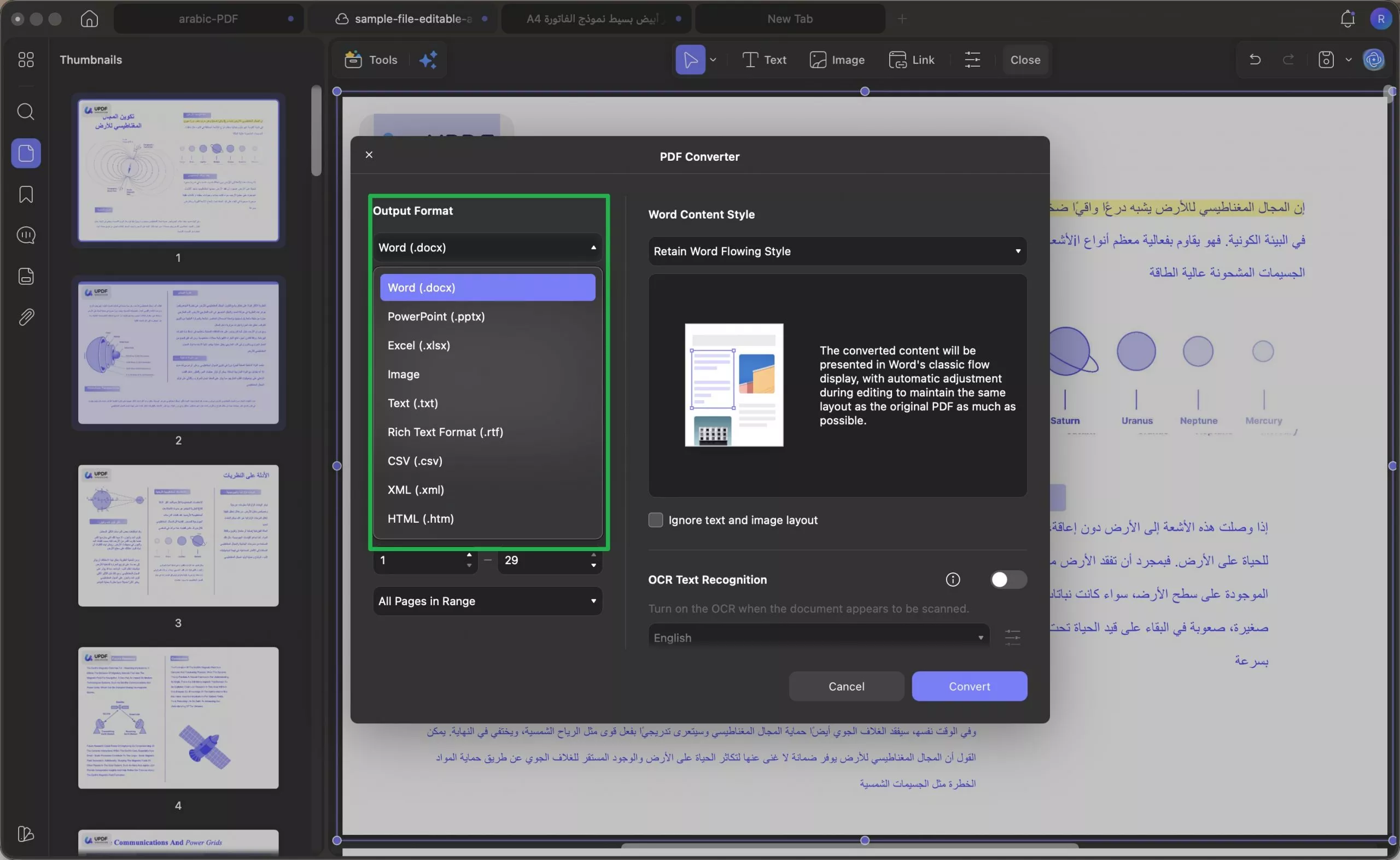Screen dimensions: 1400x860
Task: Click the undo arrow icon
Action: click(x=1255, y=60)
